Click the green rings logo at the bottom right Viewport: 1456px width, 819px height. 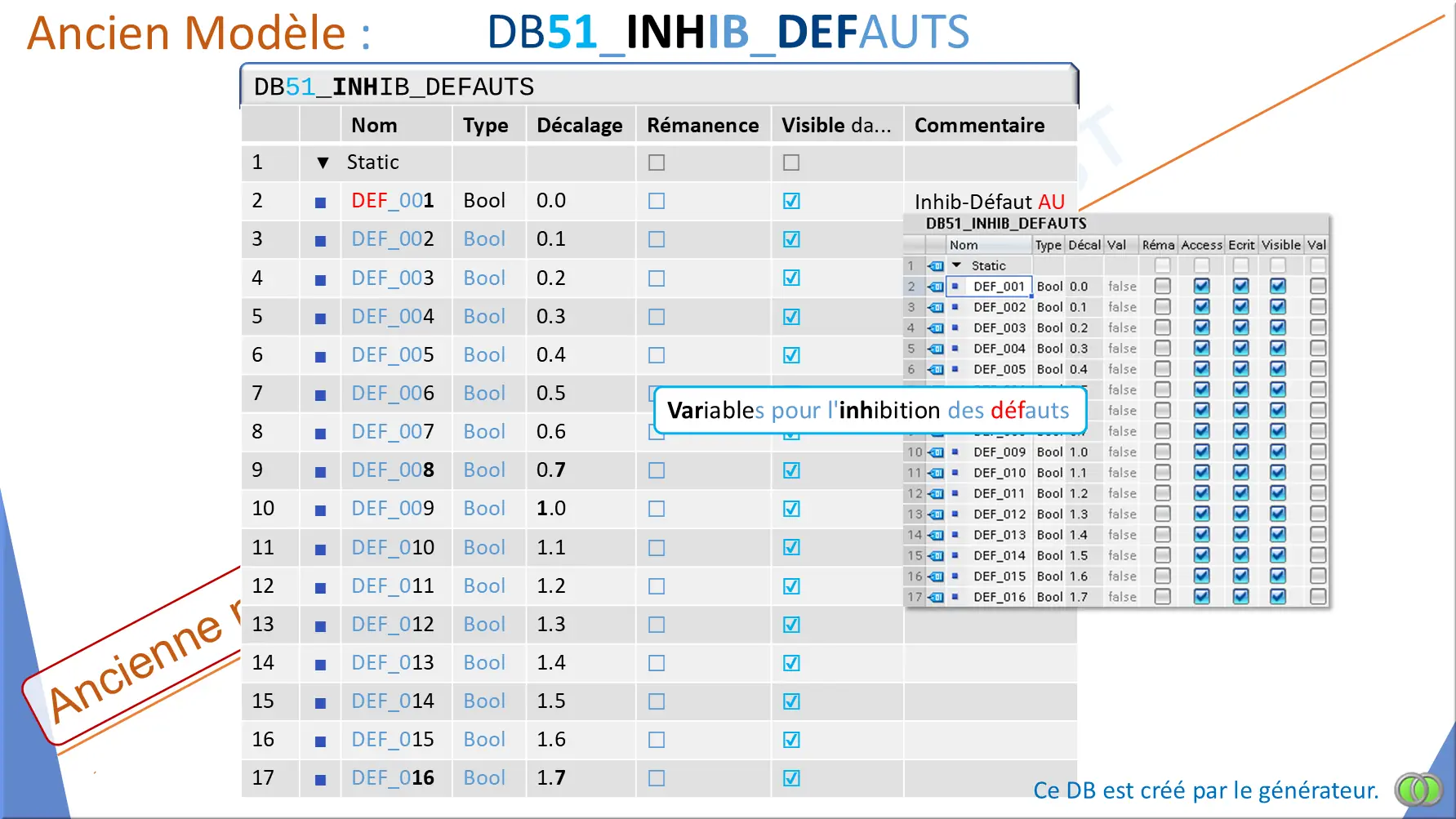click(1418, 789)
